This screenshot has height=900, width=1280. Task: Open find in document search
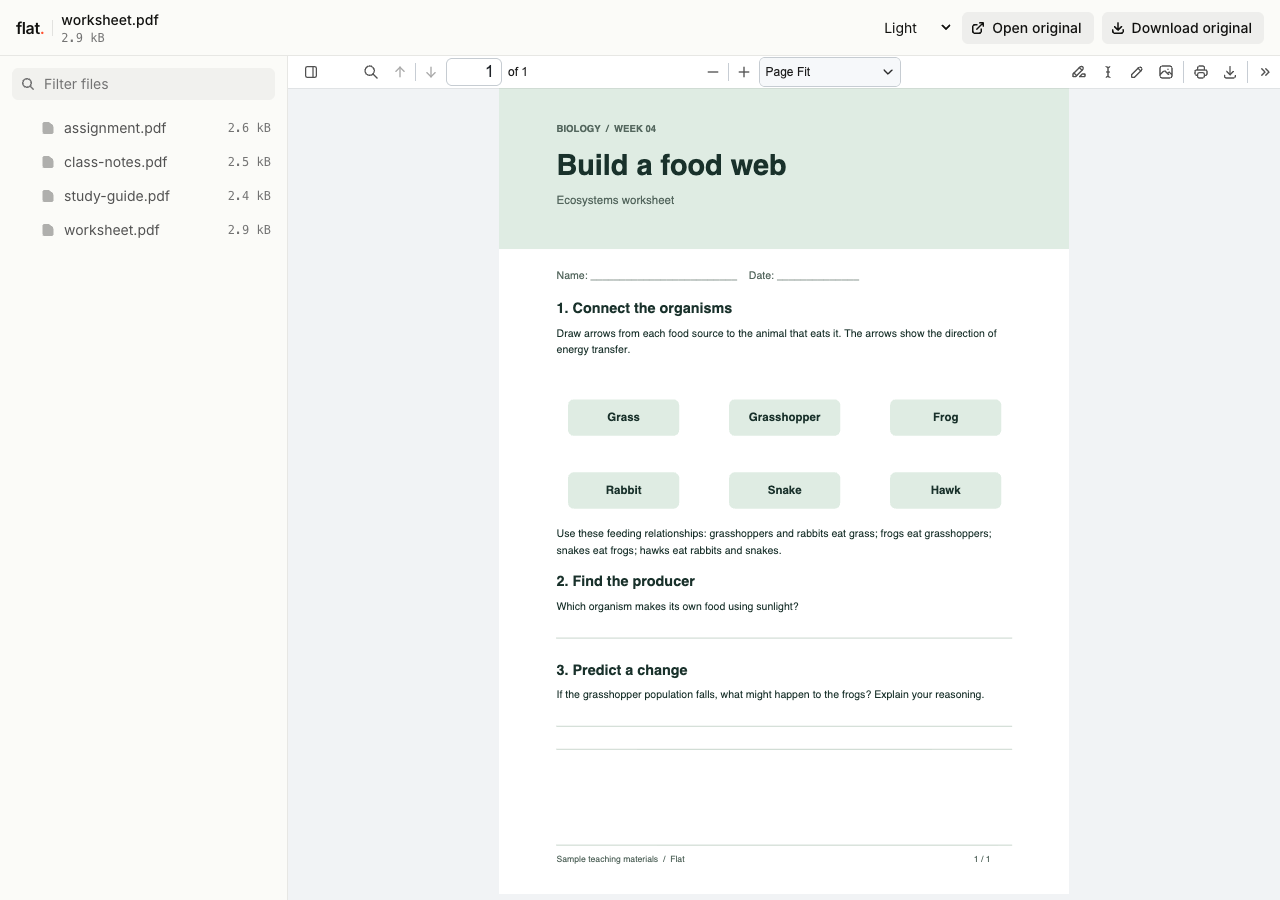371,72
